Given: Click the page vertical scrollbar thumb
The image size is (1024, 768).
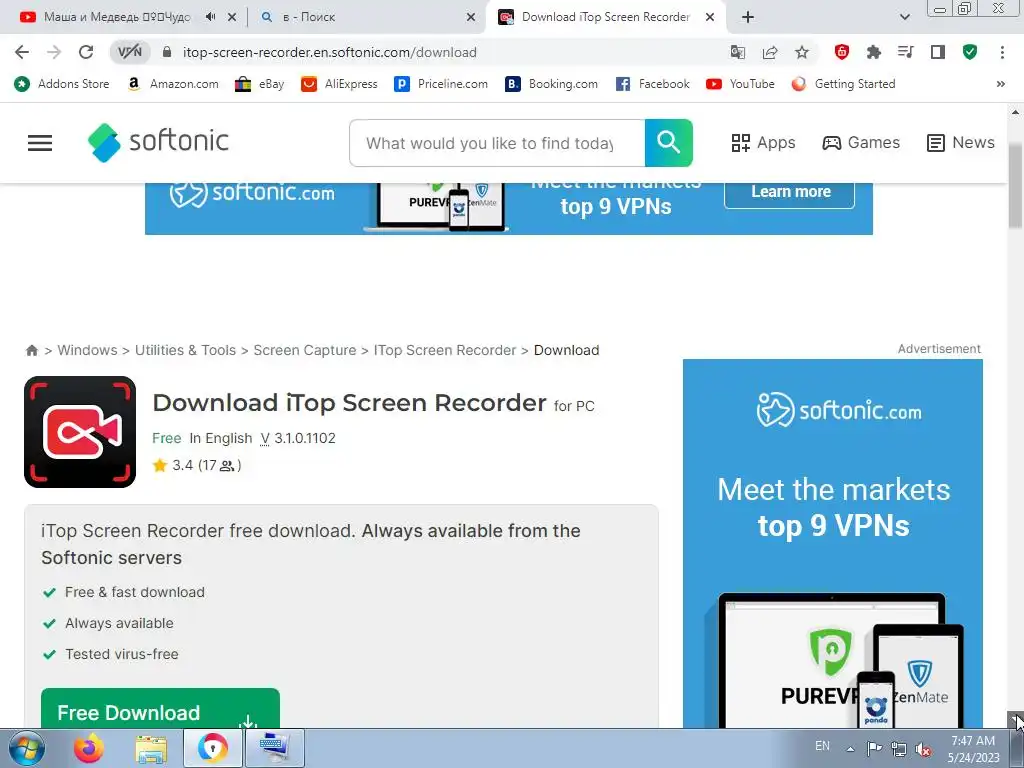Looking at the screenshot, I should pos(1015,186).
